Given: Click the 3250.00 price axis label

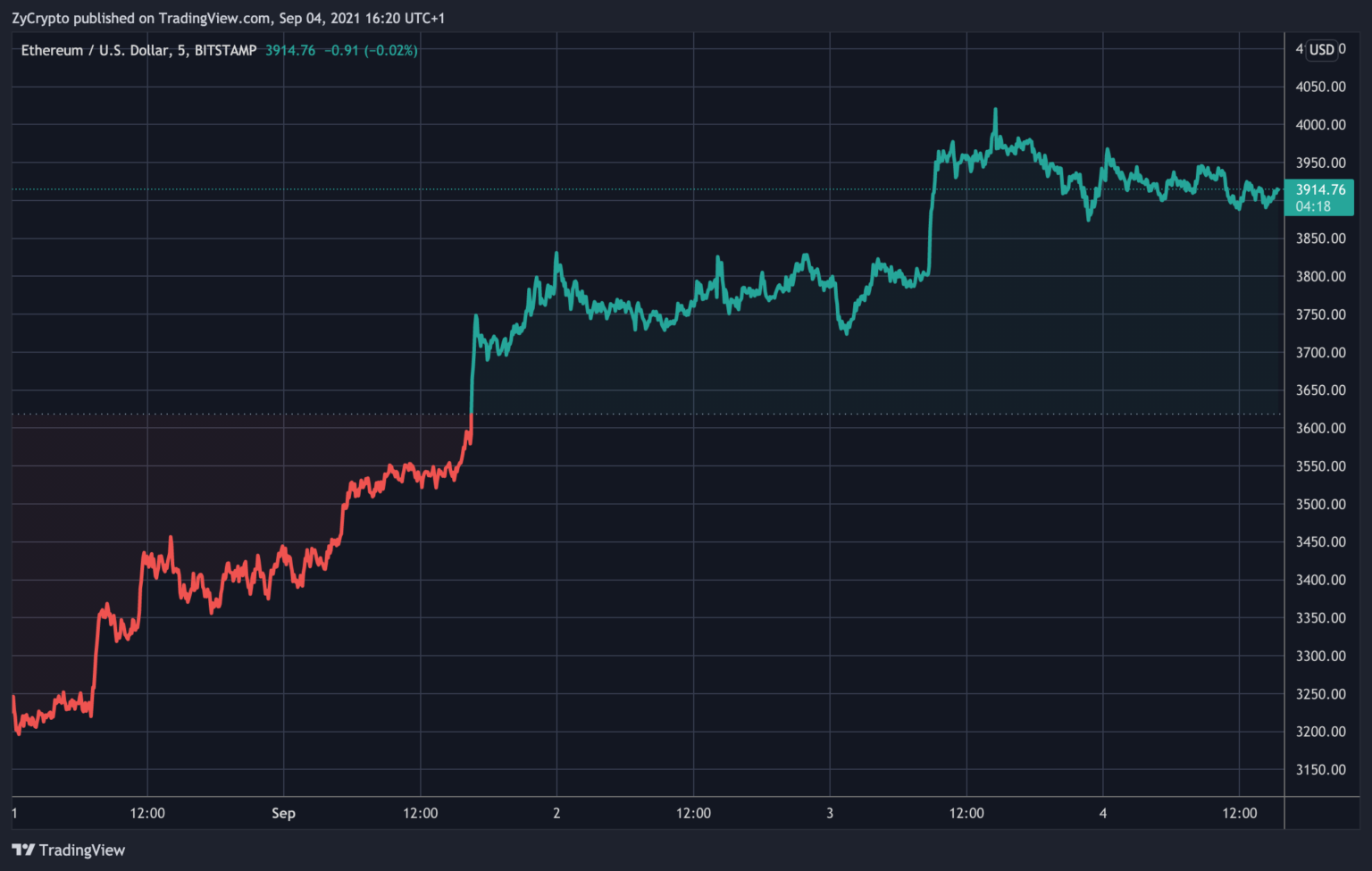Looking at the screenshot, I should point(1320,693).
